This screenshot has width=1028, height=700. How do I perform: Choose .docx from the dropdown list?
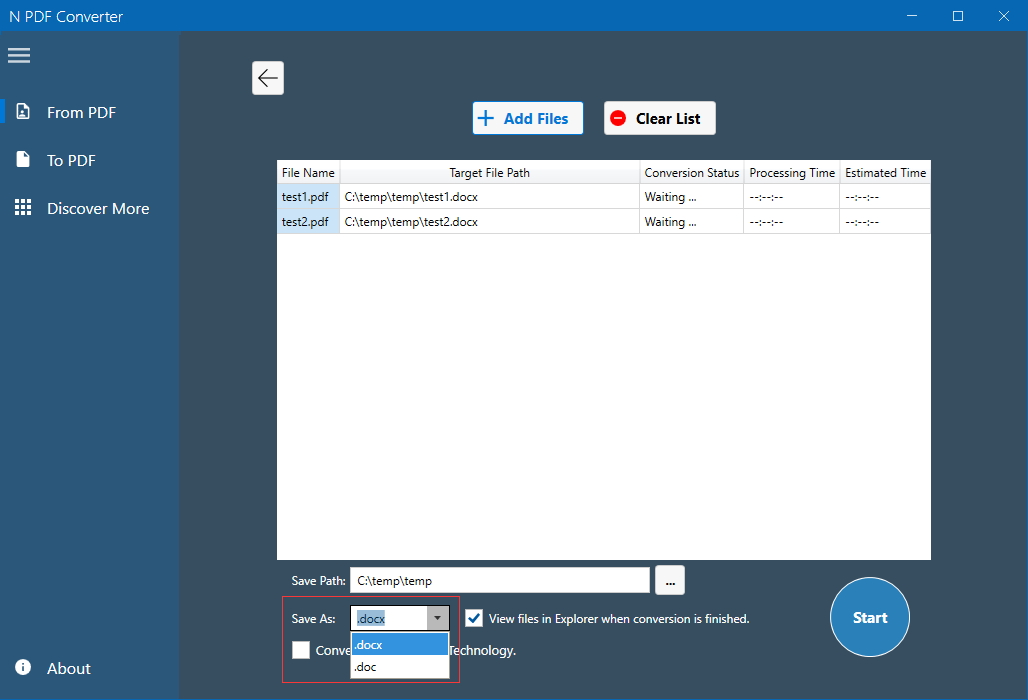[x=399, y=645]
